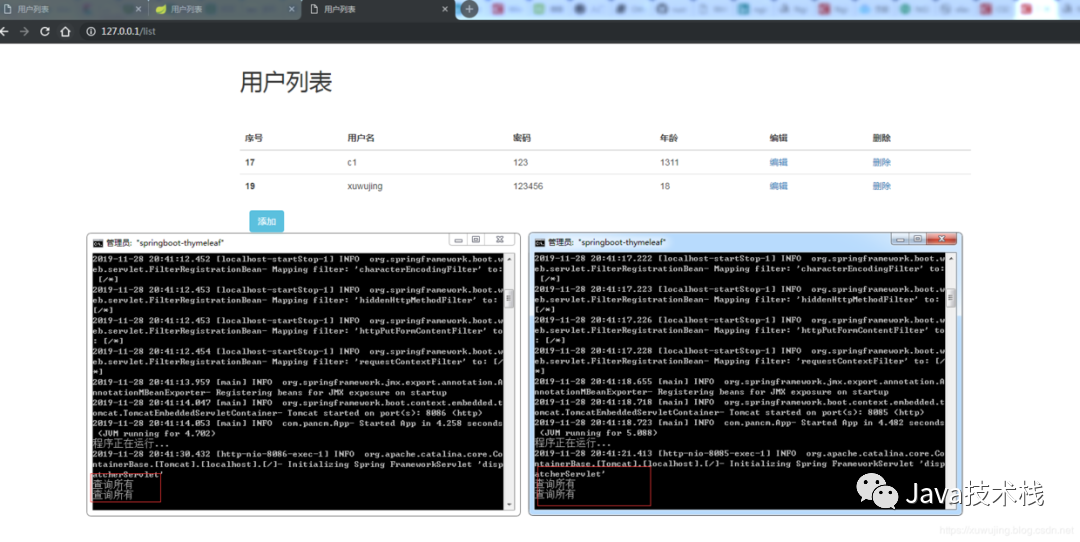The height and width of the screenshot is (542, 1080).
Task: Edit user xuwujing via its 编辑 link
Action: click(x=778, y=186)
